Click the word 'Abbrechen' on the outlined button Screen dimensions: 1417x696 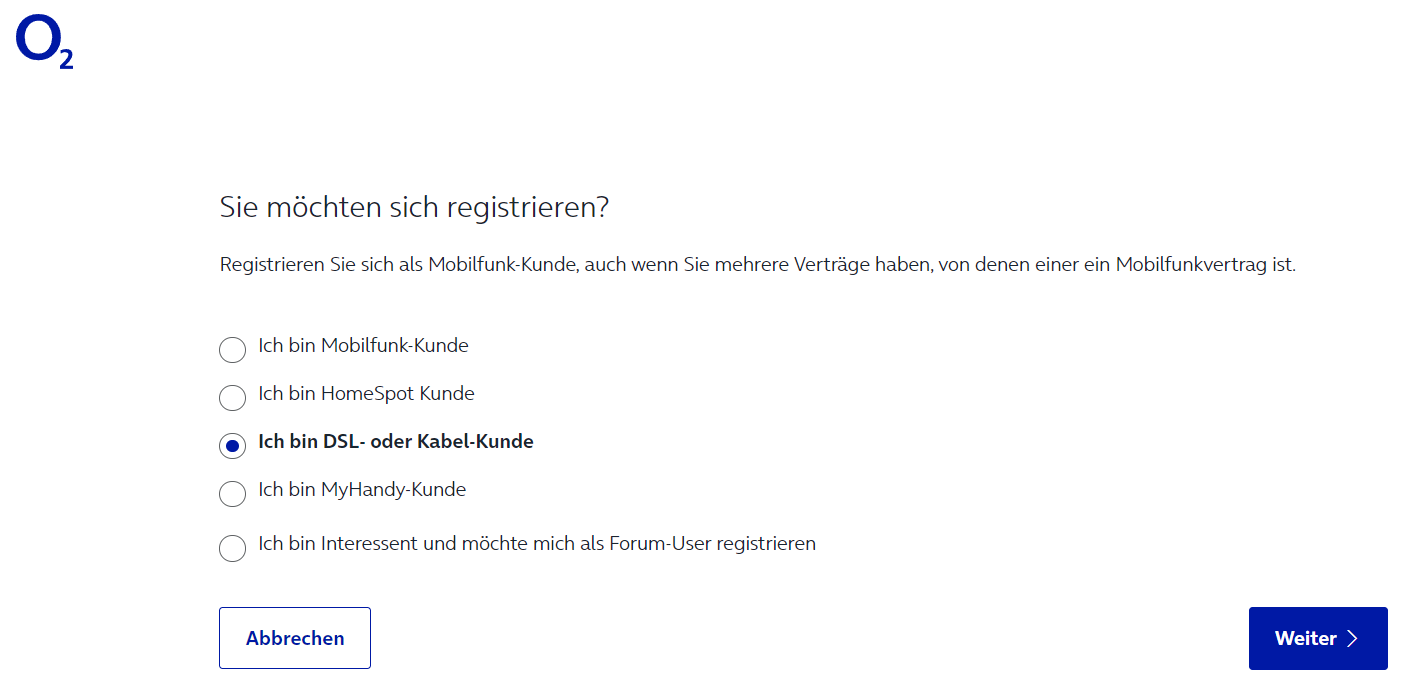tap(295, 638)
